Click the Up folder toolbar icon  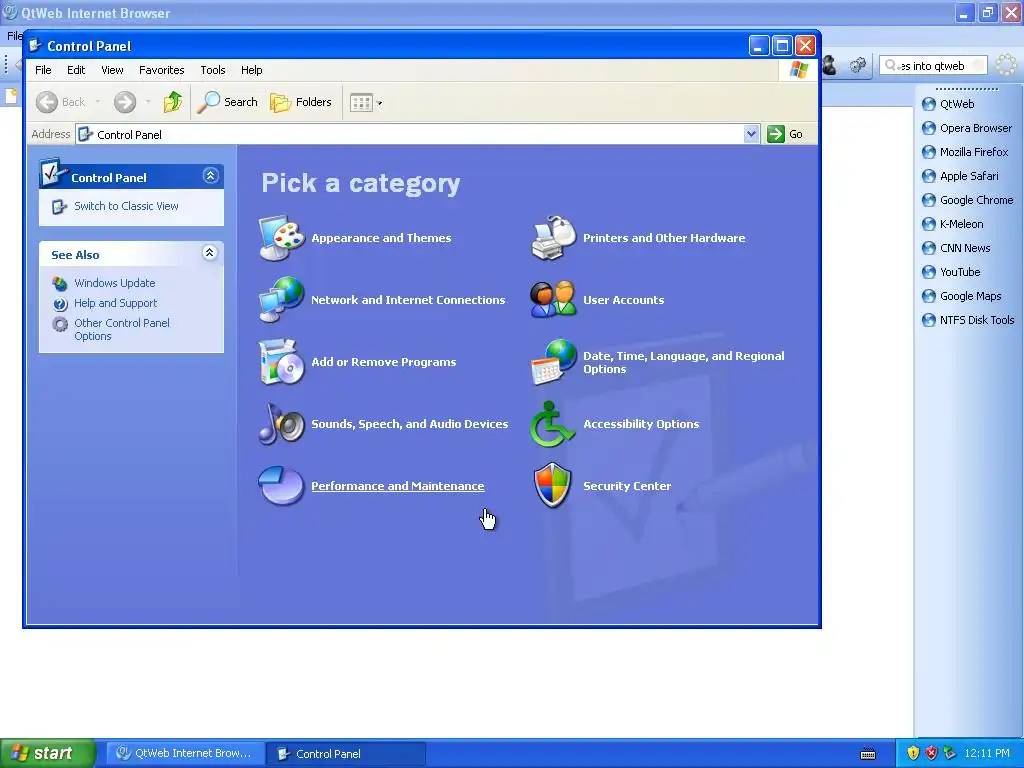(x=172, y=102)
